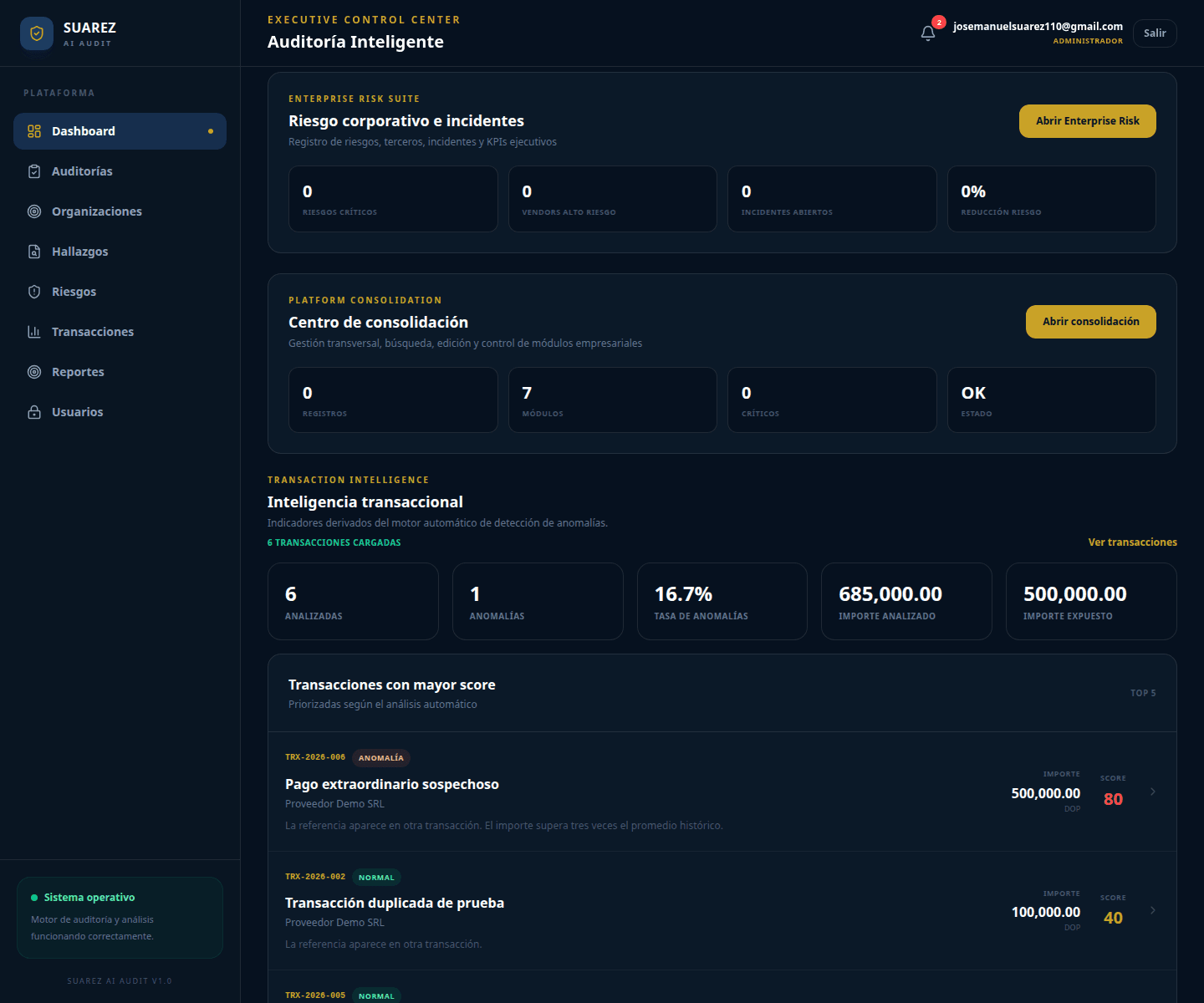The width and height of the screenshot is (1204, 1003).
Task: Select the Importe Analizado card
Action: coord(906,602)
